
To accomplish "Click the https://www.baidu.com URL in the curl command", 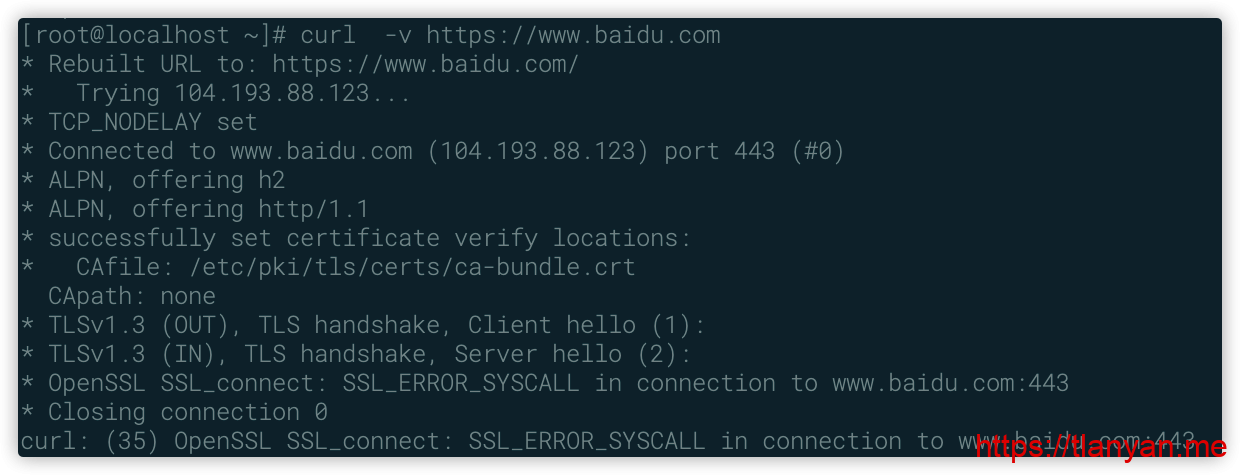I will click(x=573, y=35).
